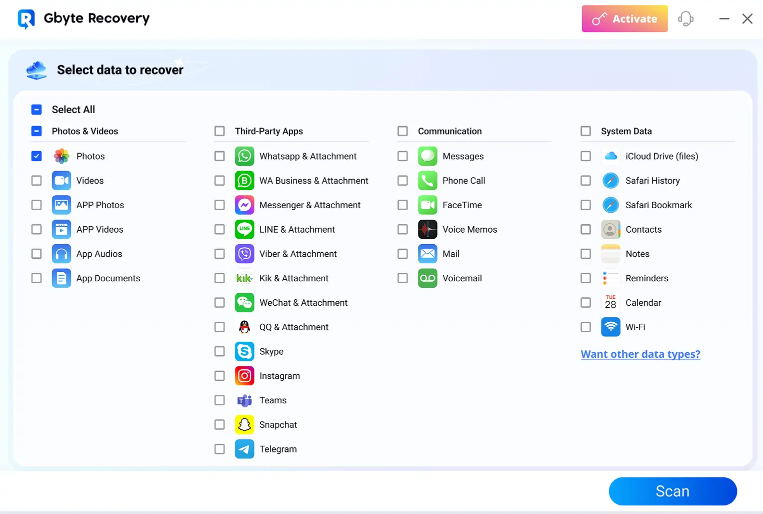
Task: Click the Wi-Fi icon in System Data
Action: [610, 327]
